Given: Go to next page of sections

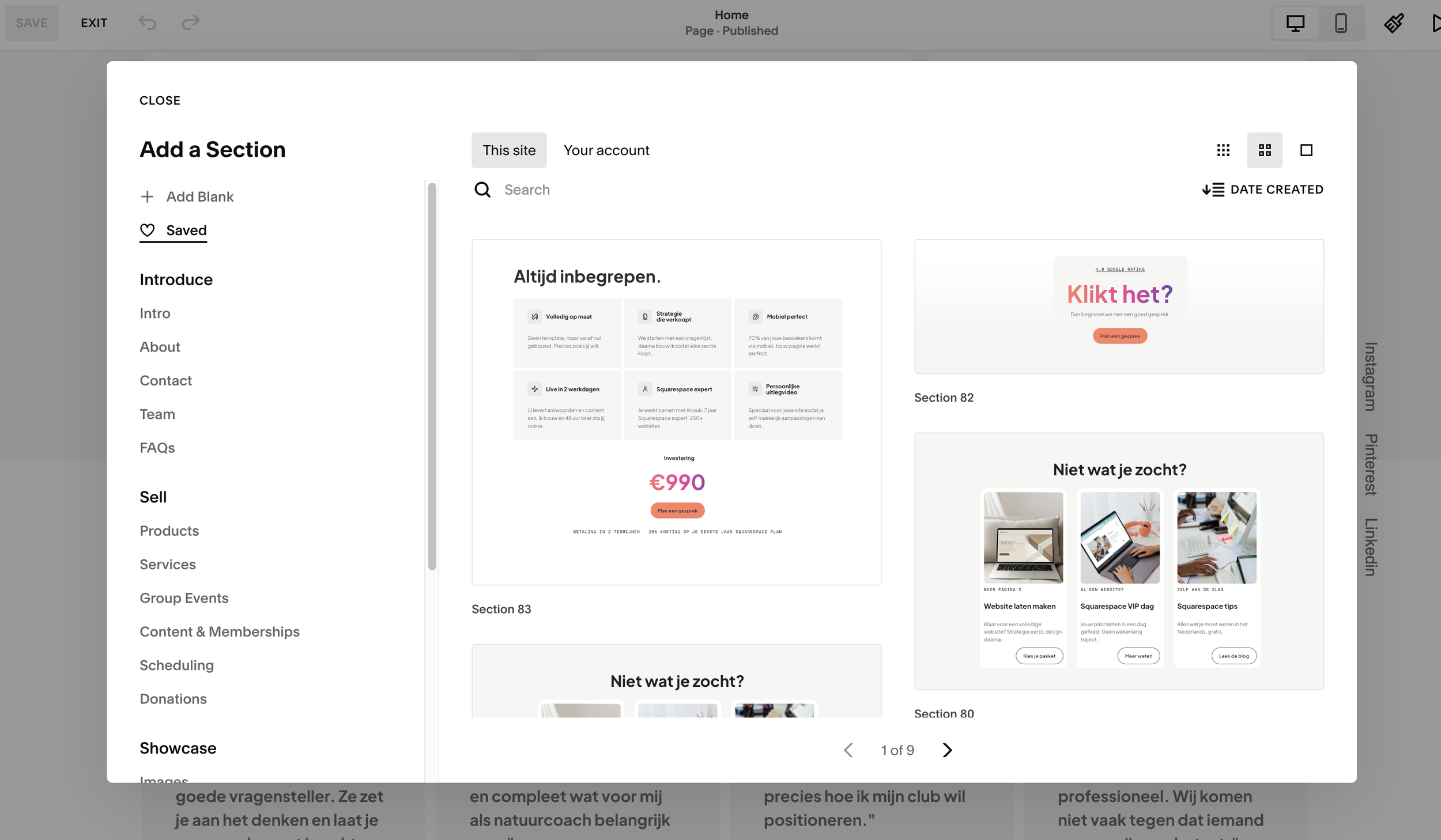Looking at the screenshot, I should (947, 750).
